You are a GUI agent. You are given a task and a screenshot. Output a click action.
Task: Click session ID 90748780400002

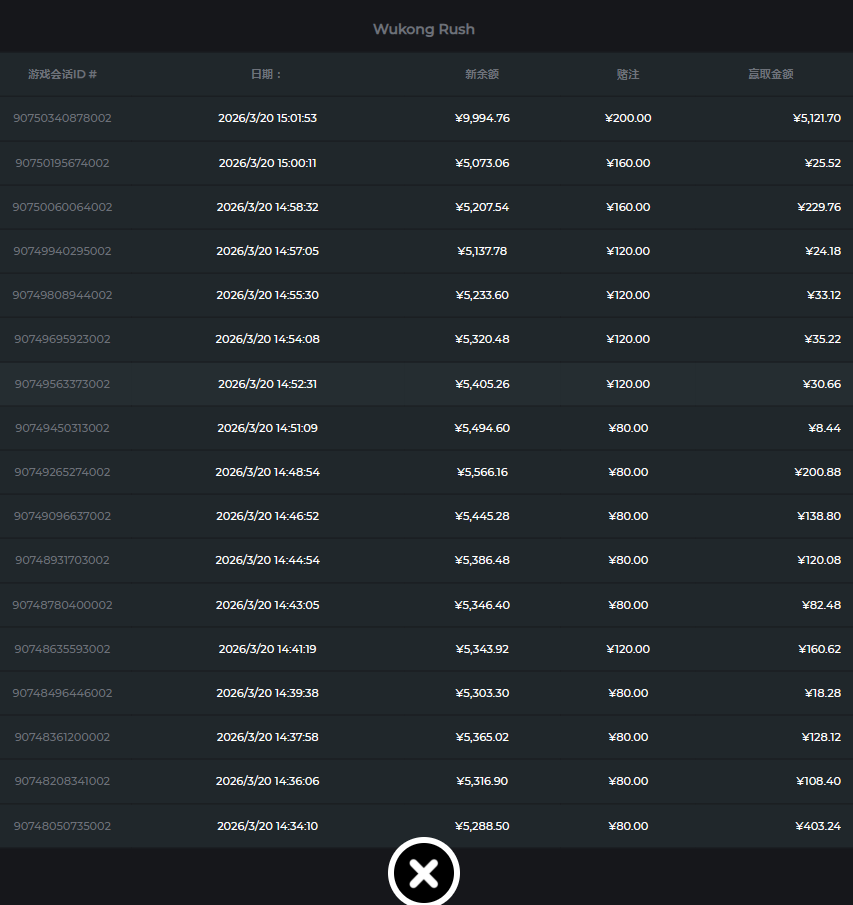click(x=62, y=605)
